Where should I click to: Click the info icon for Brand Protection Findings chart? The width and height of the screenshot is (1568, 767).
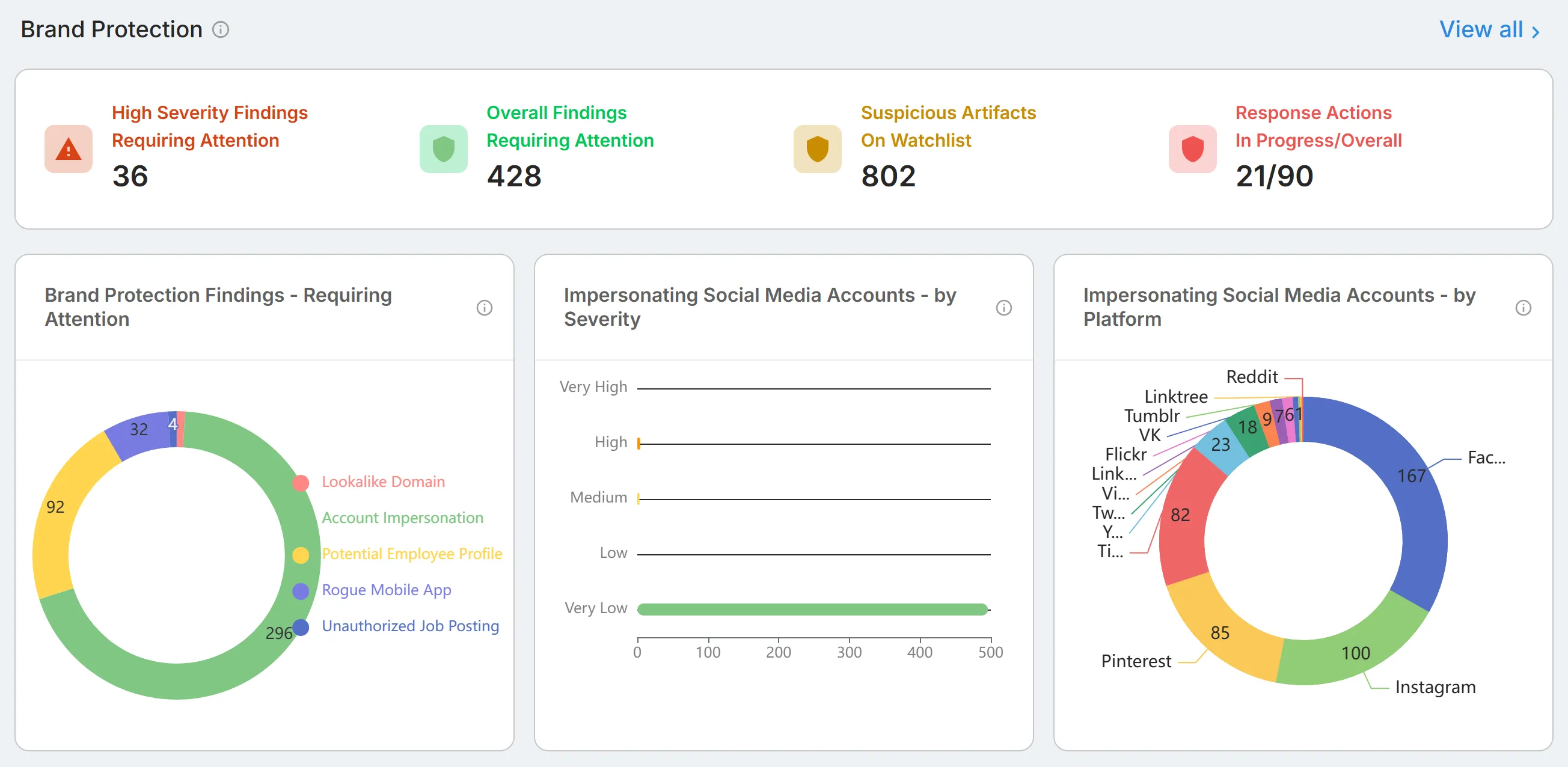(484, 307)
